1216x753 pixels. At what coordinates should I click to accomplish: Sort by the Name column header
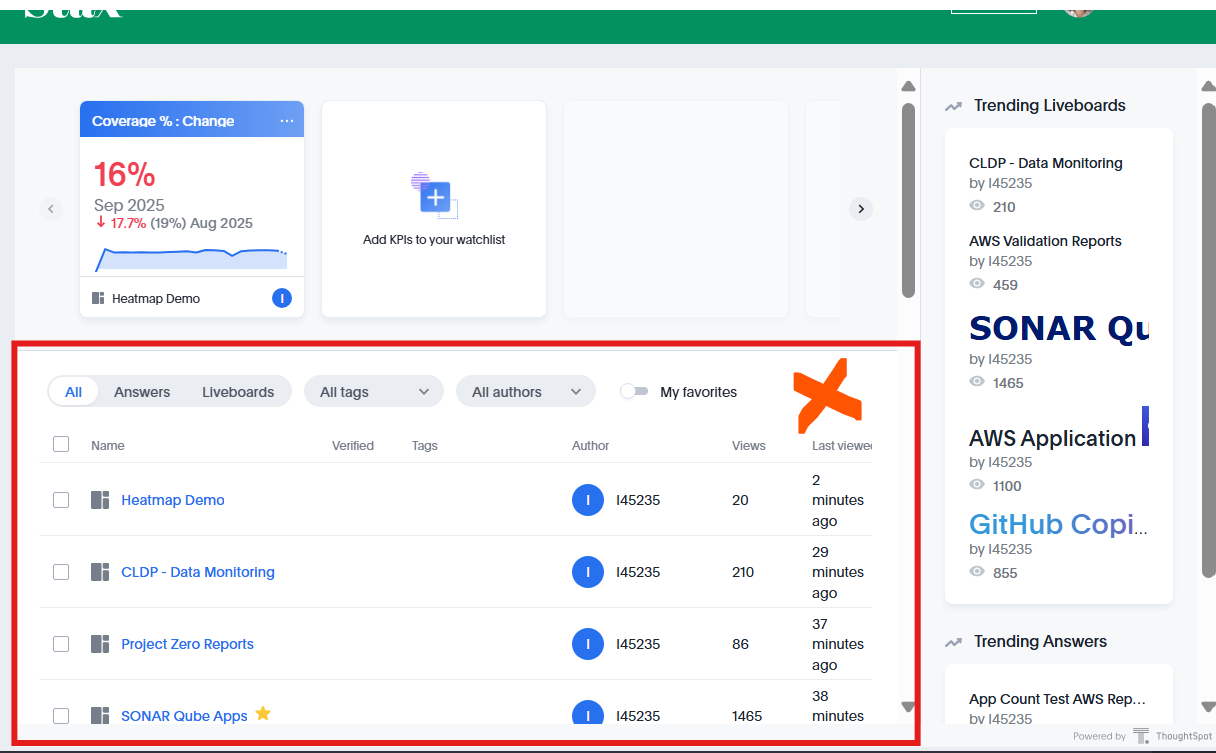[x=108, y=446]
